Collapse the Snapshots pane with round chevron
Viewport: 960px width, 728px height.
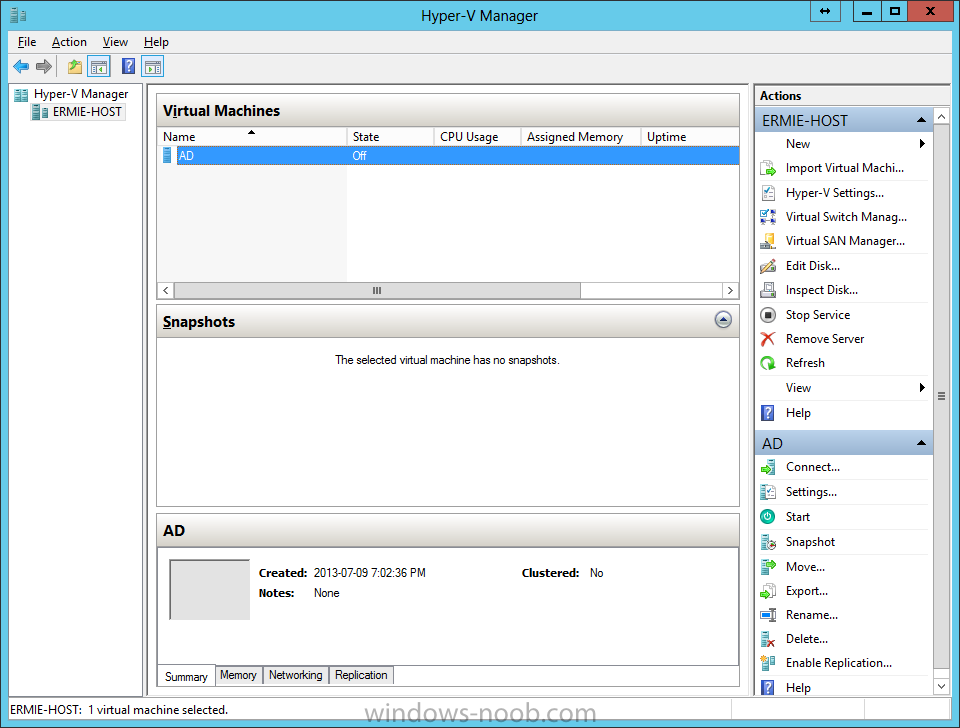point(723,320)
